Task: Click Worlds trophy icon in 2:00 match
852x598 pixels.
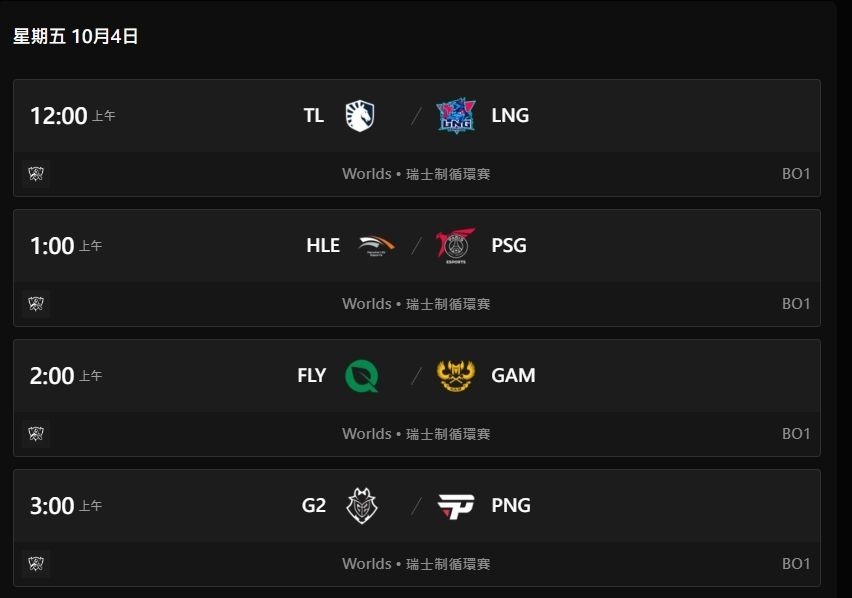Action: pos(36,433)
